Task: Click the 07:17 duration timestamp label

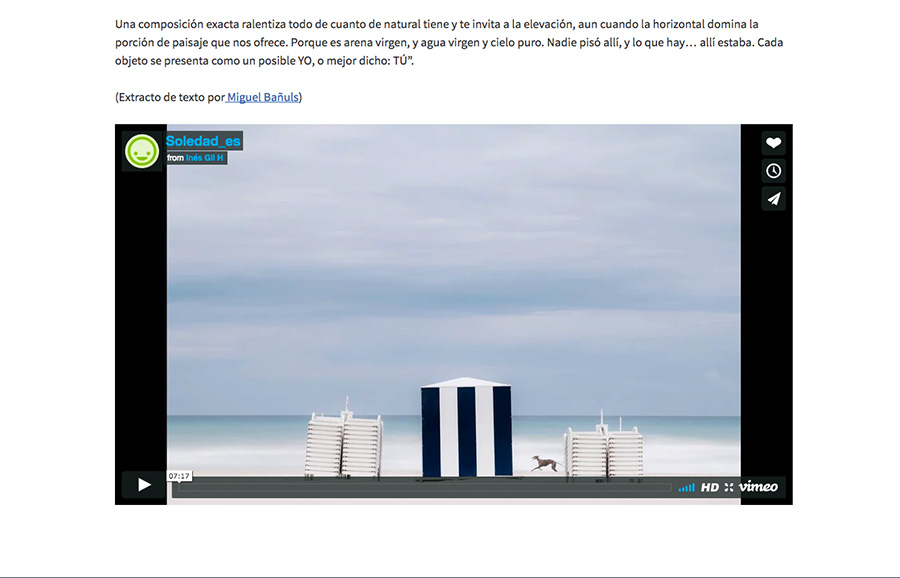Action: (179, 476)
